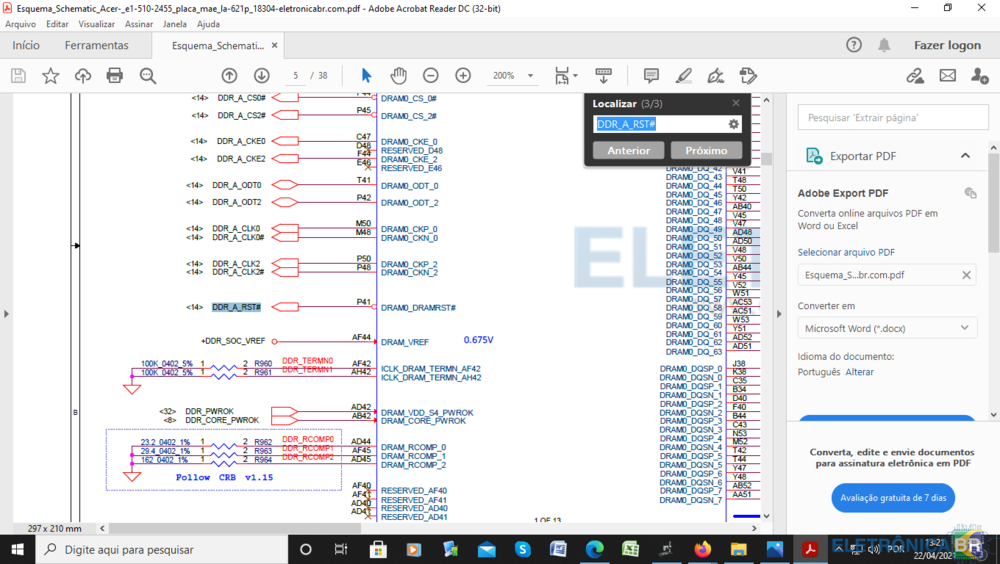Open File Explorer from taskbar
The image size is (1000, 564).
739,549
